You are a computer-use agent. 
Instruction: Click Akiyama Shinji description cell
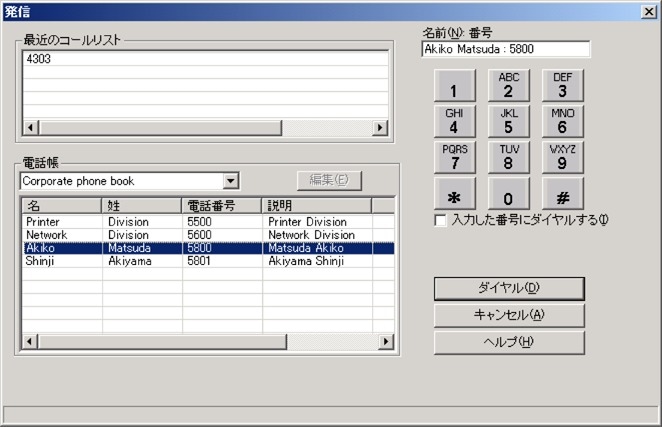tap(306, 261)
